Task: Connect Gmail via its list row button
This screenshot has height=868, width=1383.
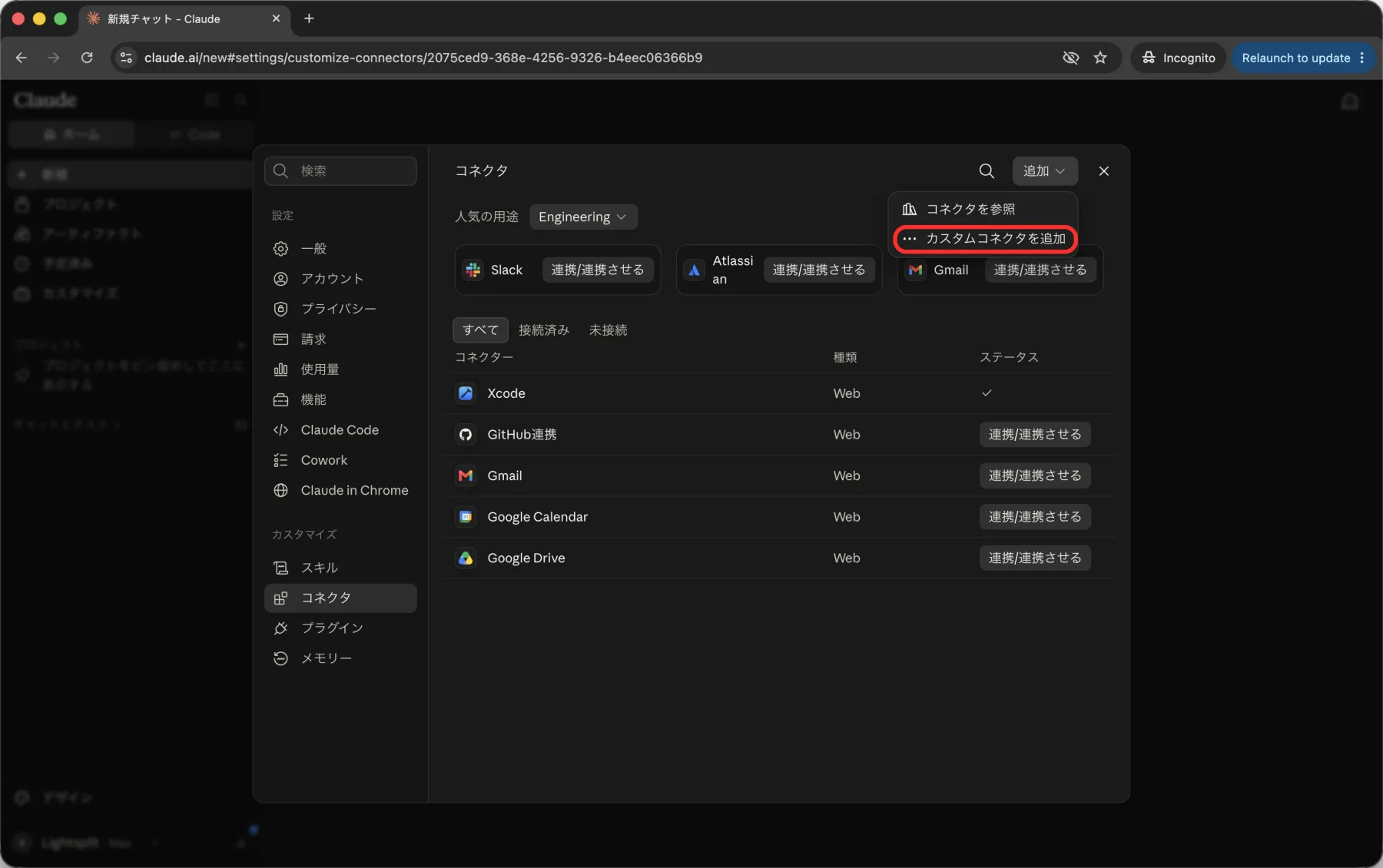Action: 1035,475
